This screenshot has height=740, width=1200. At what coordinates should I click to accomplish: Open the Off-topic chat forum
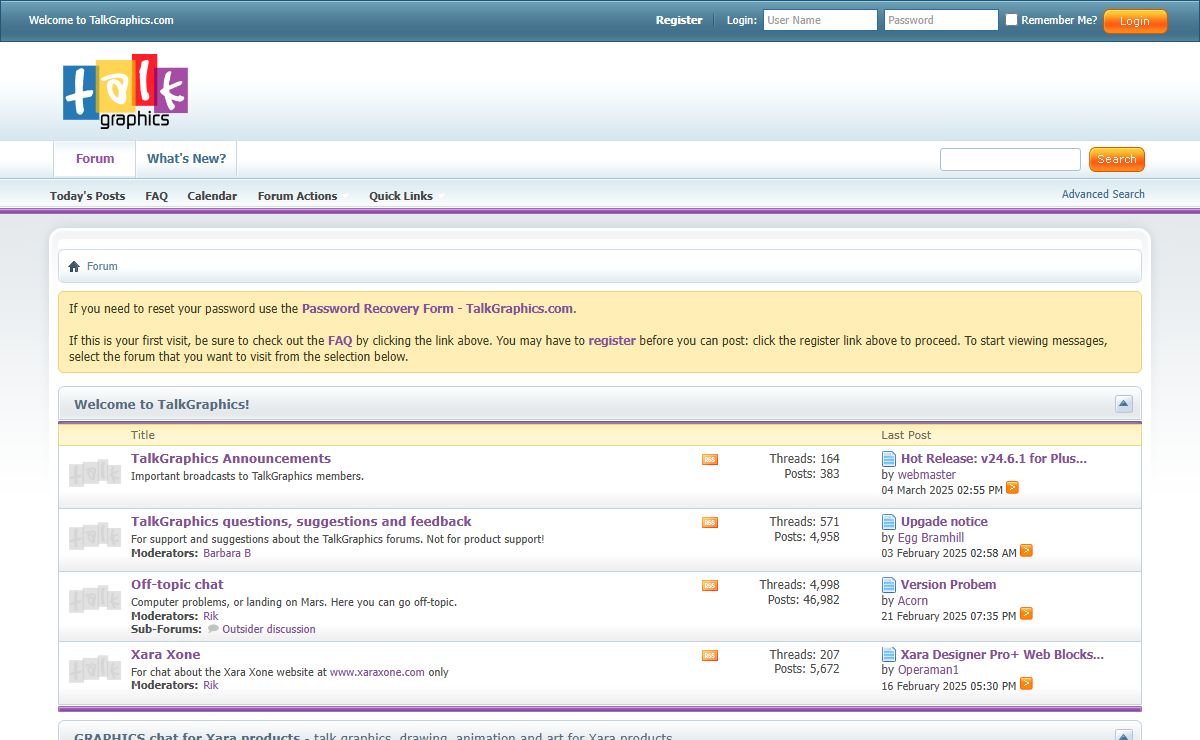pyautogui.click(x=177, y=584)
